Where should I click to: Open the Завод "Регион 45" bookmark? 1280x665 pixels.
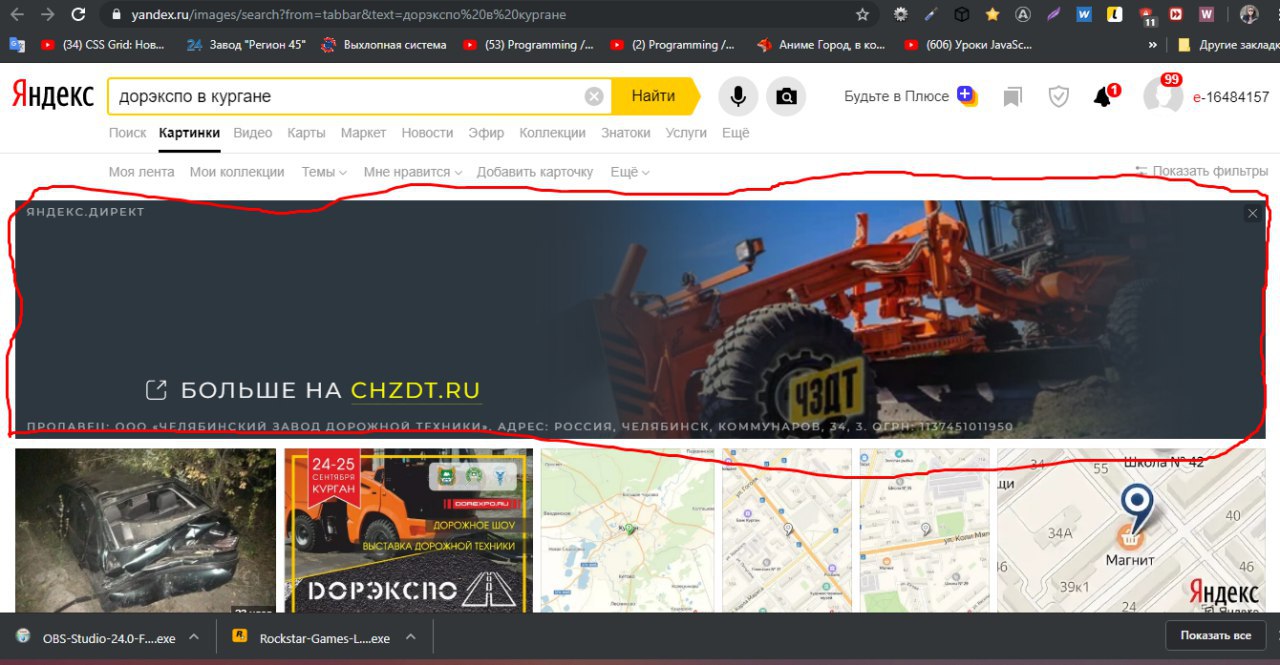pyautogui.click(x=245, y=44)
